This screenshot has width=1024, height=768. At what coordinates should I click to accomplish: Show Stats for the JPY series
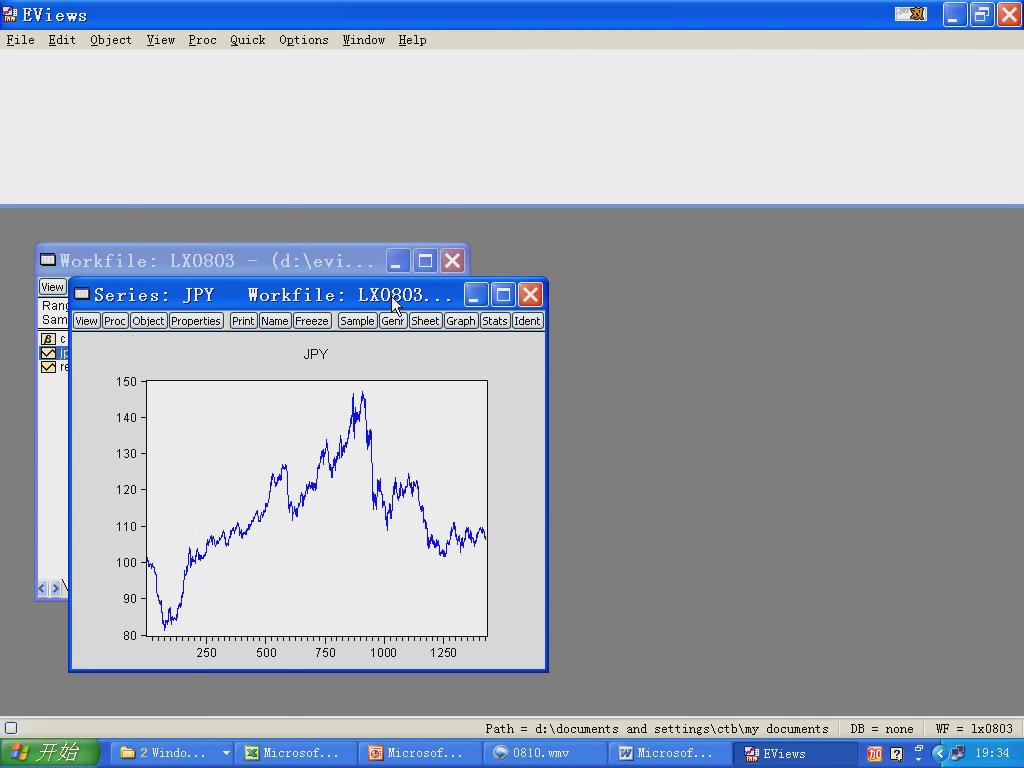click(x=494, y=321)
